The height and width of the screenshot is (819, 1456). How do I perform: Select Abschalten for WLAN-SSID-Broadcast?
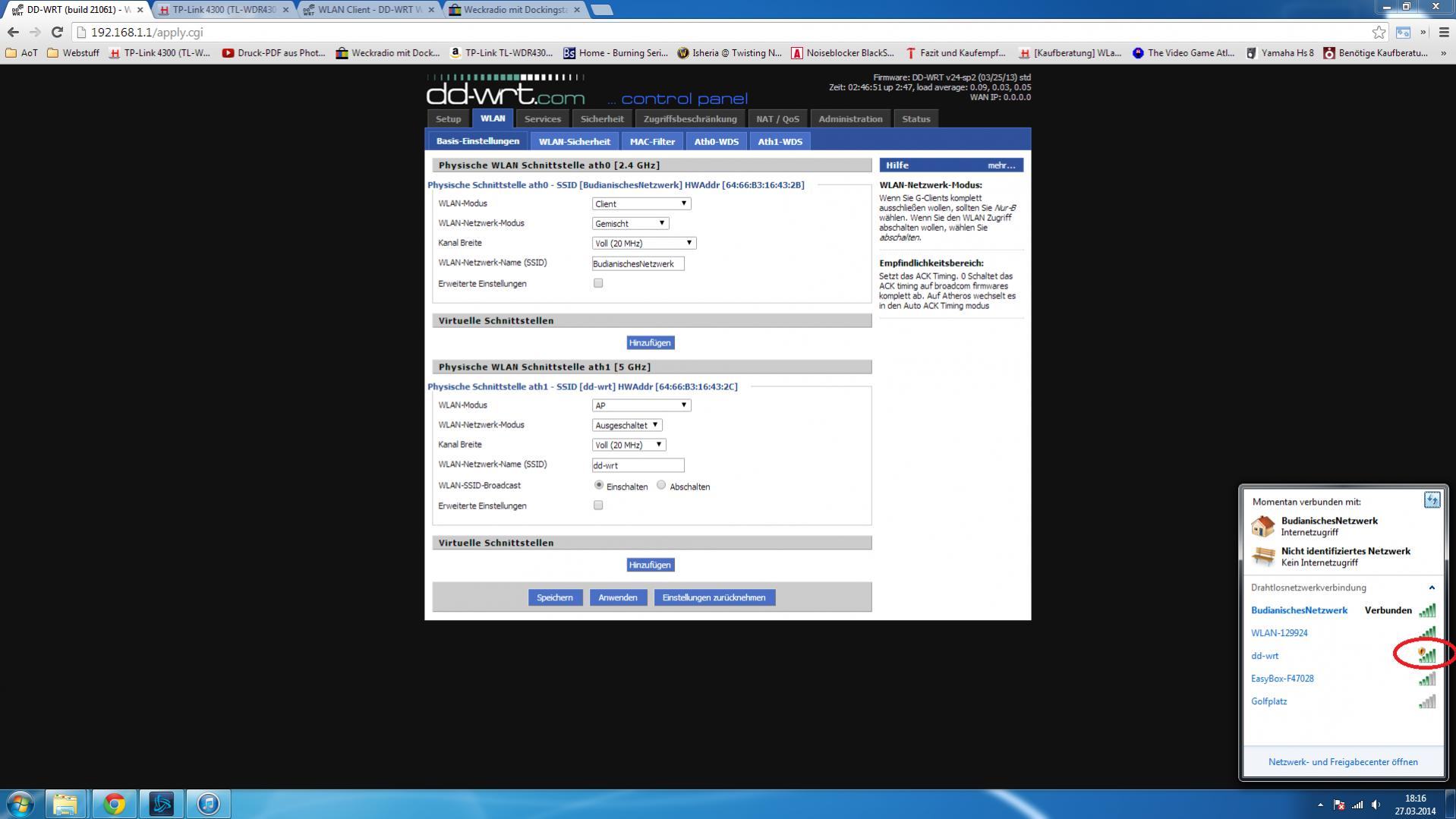[661, 485]
